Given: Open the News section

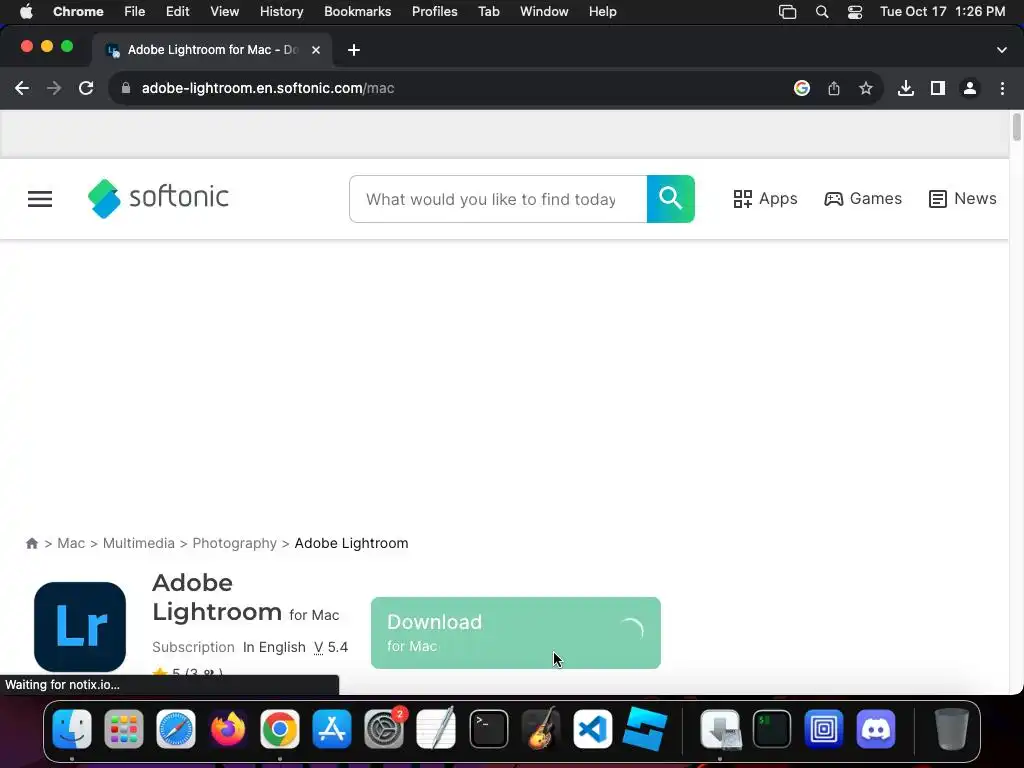Looking at the screenshot, I should click(x=963, y=199).
